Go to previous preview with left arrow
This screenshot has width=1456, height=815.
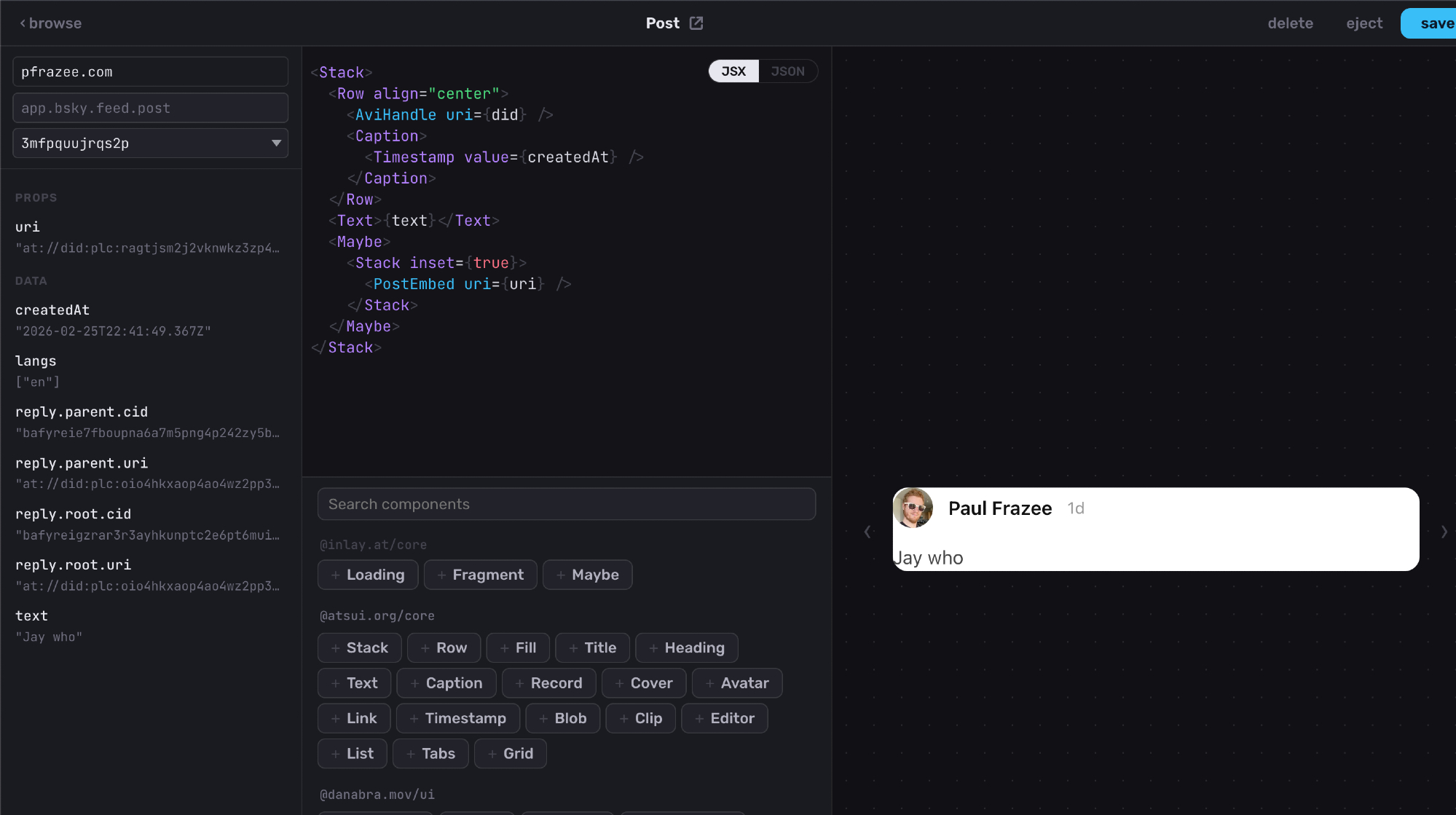[867, 532]
